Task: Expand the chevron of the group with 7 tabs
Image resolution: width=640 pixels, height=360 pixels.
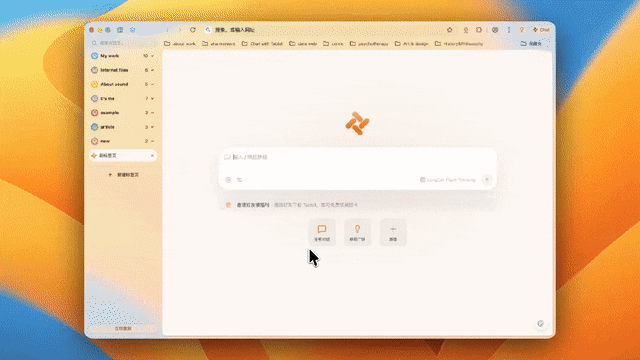Action: (x=152, y=98)
